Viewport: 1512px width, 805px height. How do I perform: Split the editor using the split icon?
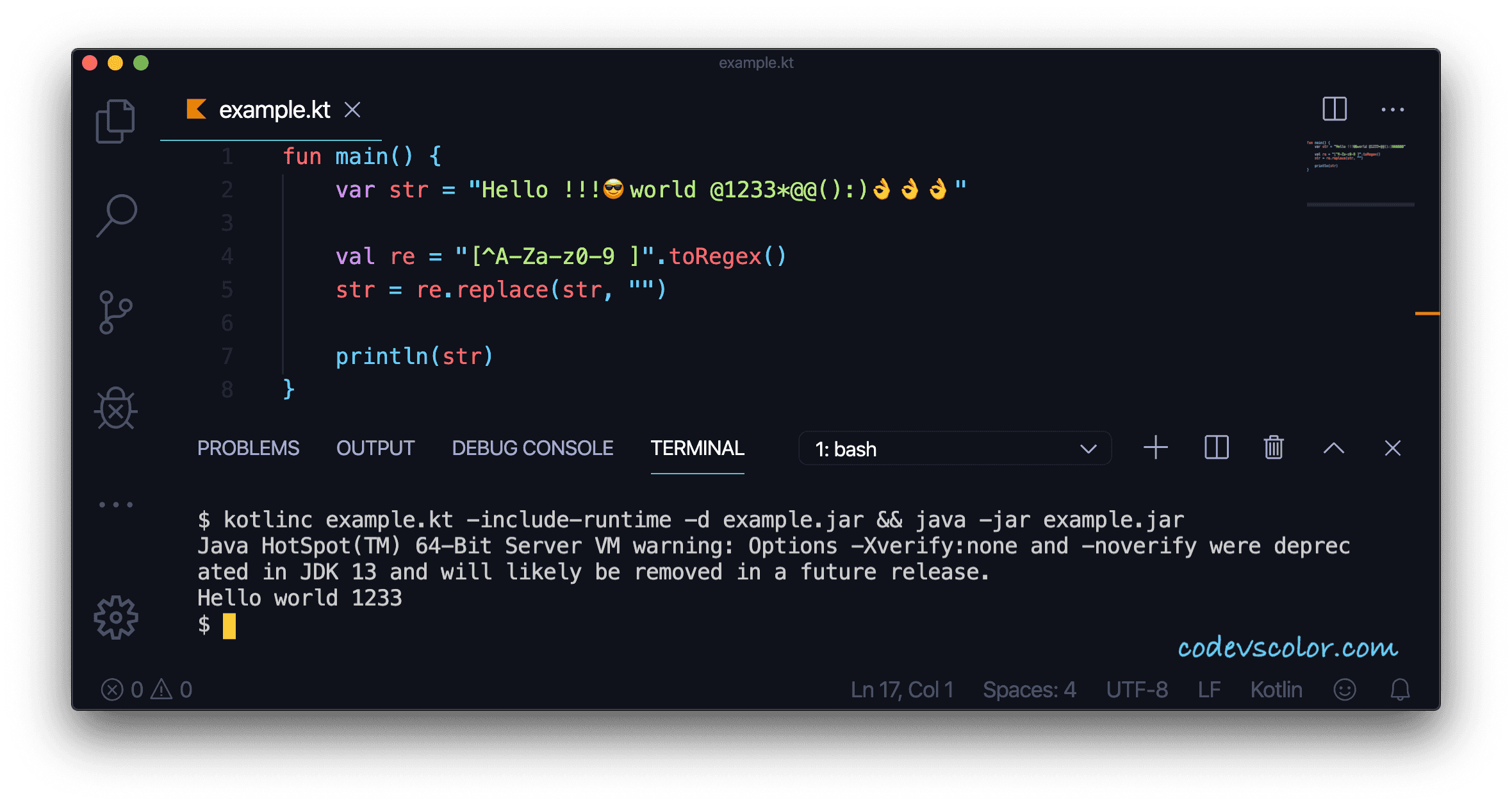coord(1335,109)
